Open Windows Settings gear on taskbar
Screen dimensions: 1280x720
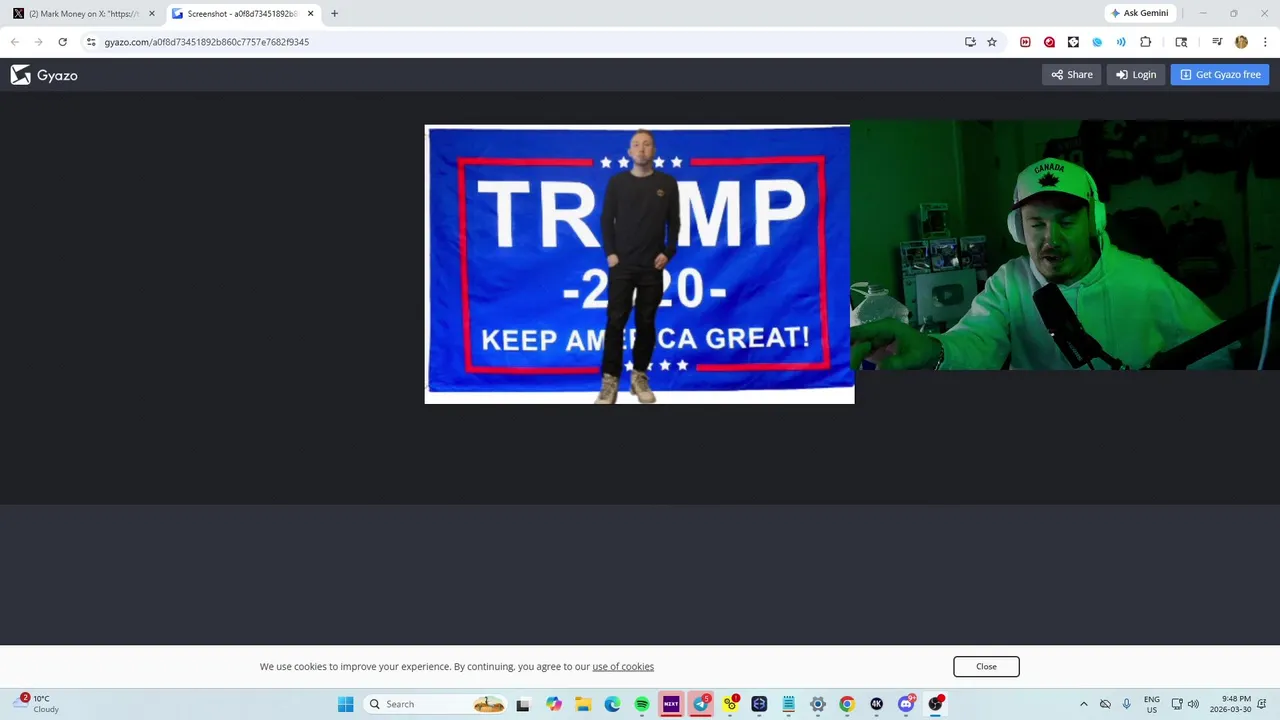pos(818,704)
